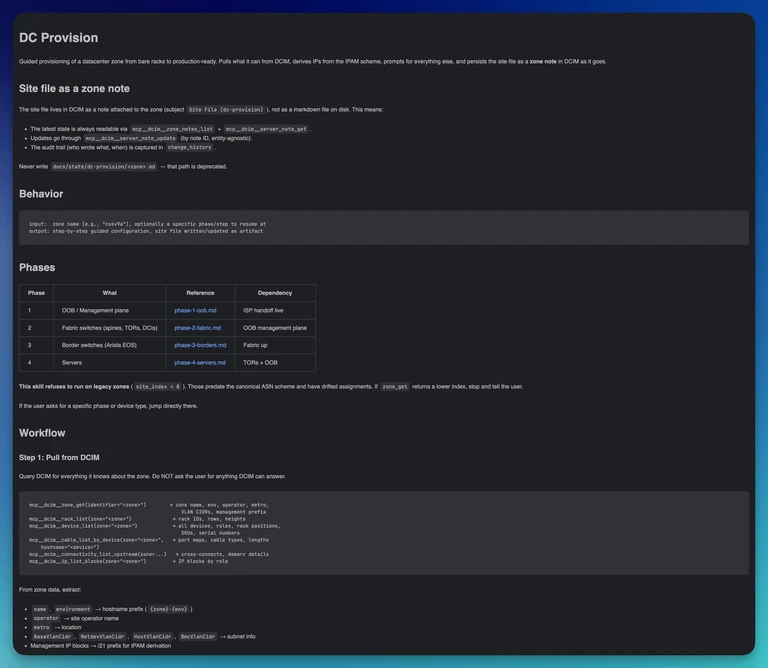Click 'If the user asks for a specific phase' sentence
The height and width of the screenshot is (668, 768).
pyautogui.click(x=108, y=406)
